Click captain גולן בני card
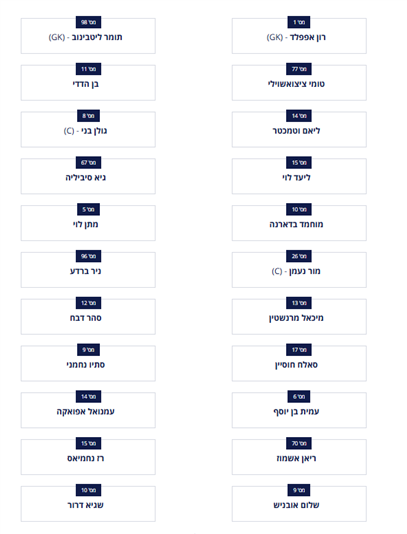407x534 pixels. [x=88, y=129]
